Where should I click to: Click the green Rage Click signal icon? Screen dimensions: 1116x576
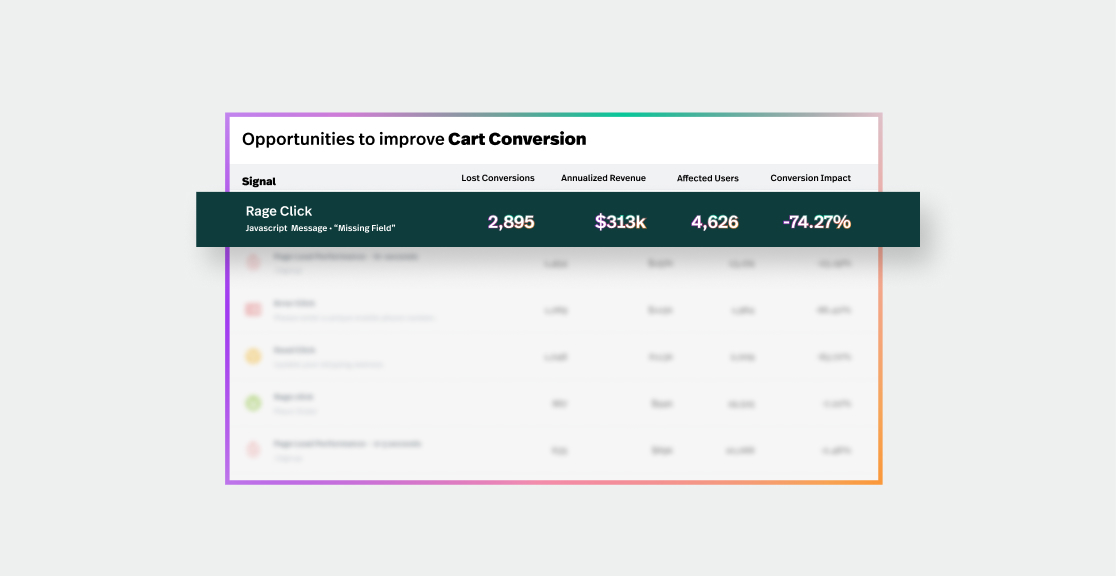tap(252, 403)
